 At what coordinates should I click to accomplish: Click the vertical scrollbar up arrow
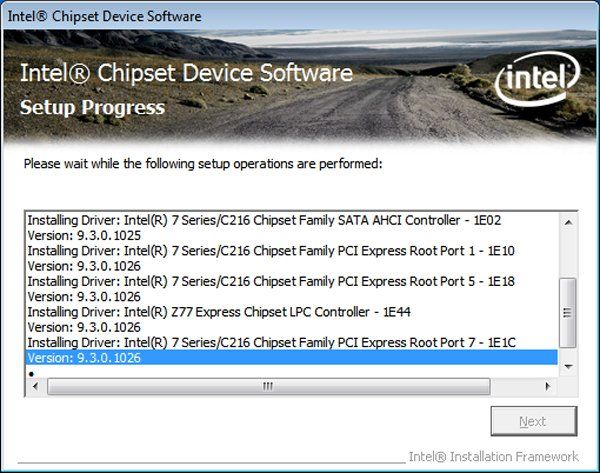click(x=568, y=220)
